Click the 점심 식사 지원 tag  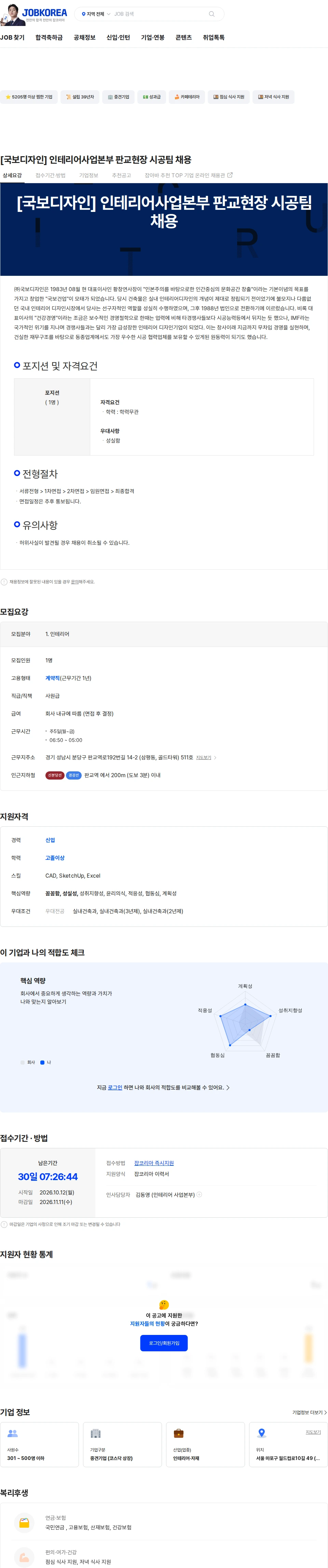228,97
